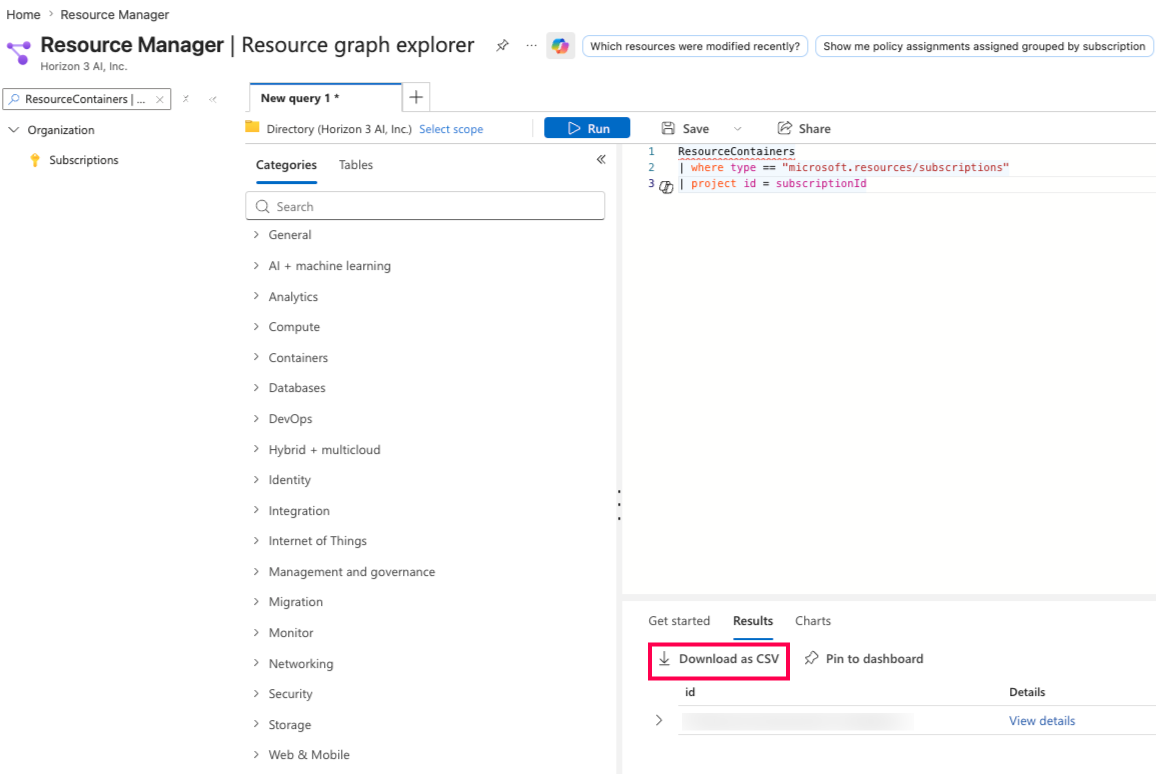The image size is (1156, 774).
Task: Click the 'Details' column header
Action: click(1026, 692)
